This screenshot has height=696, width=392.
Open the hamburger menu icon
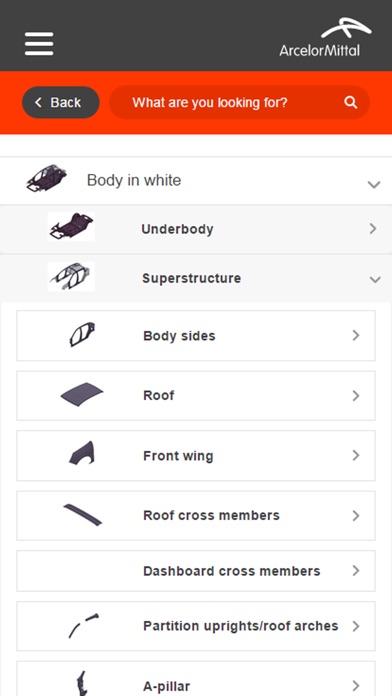[x=39, y=44]
